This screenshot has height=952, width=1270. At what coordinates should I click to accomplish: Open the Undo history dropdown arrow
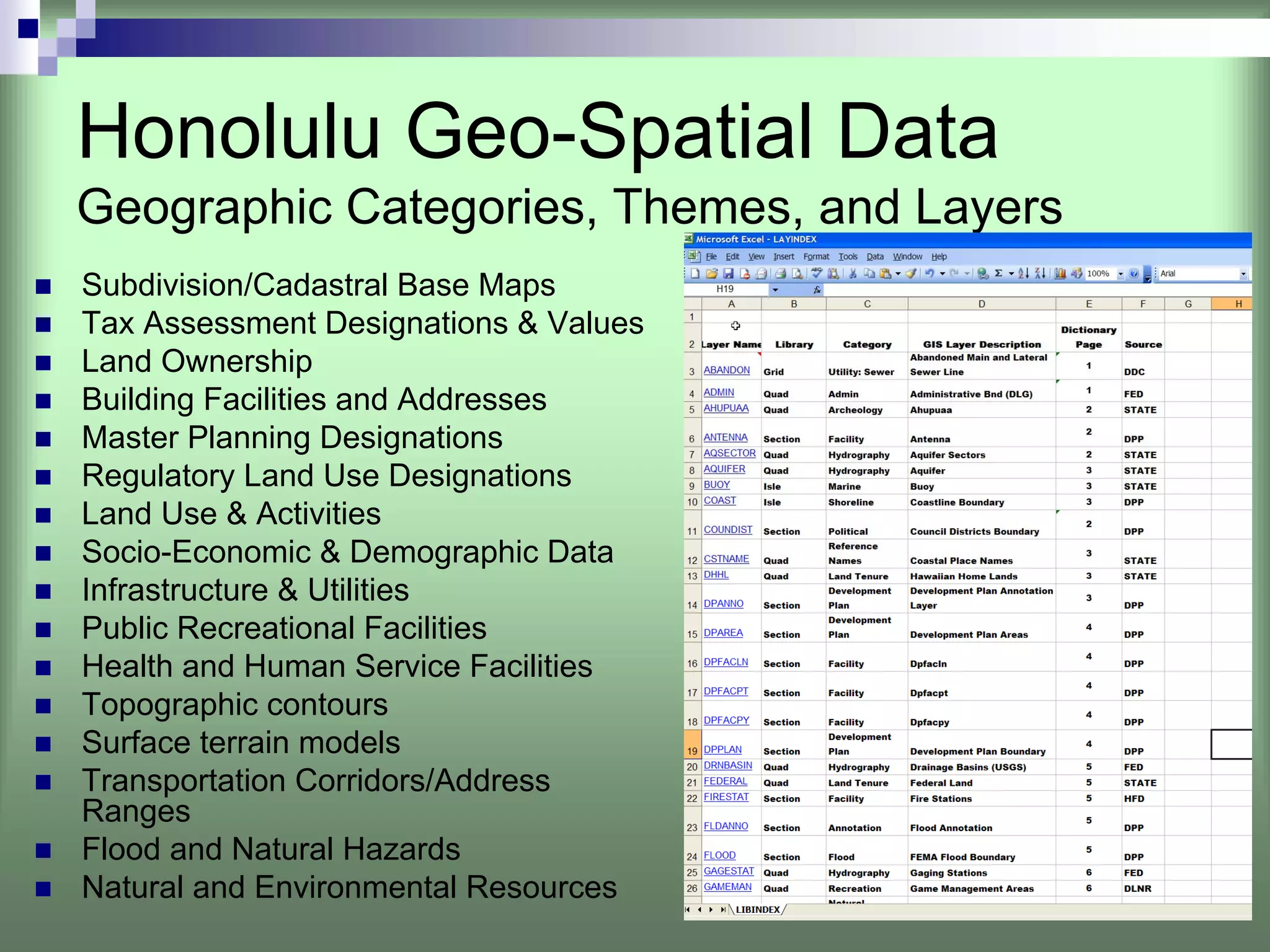click(x=942, y=273)
